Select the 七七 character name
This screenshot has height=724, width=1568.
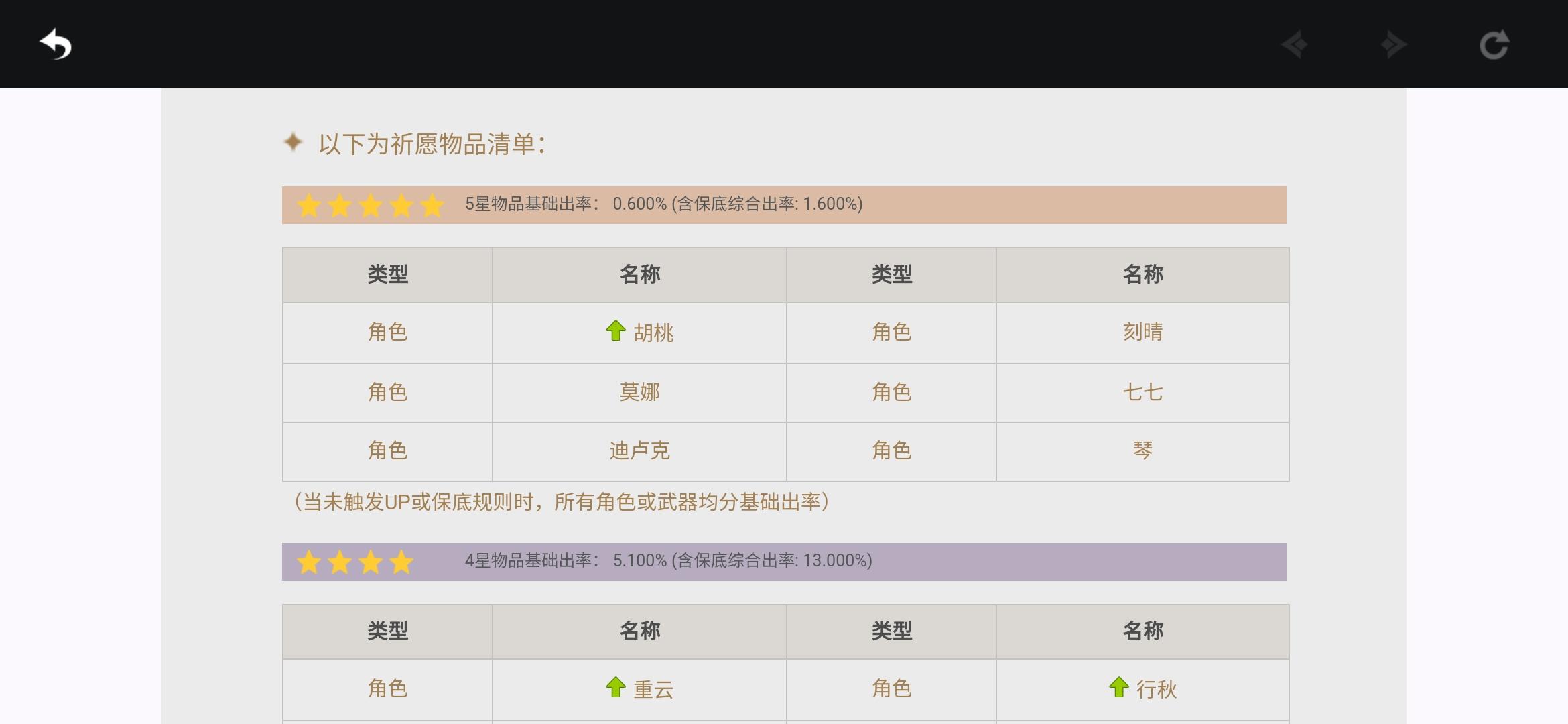tap(1142, 392)
